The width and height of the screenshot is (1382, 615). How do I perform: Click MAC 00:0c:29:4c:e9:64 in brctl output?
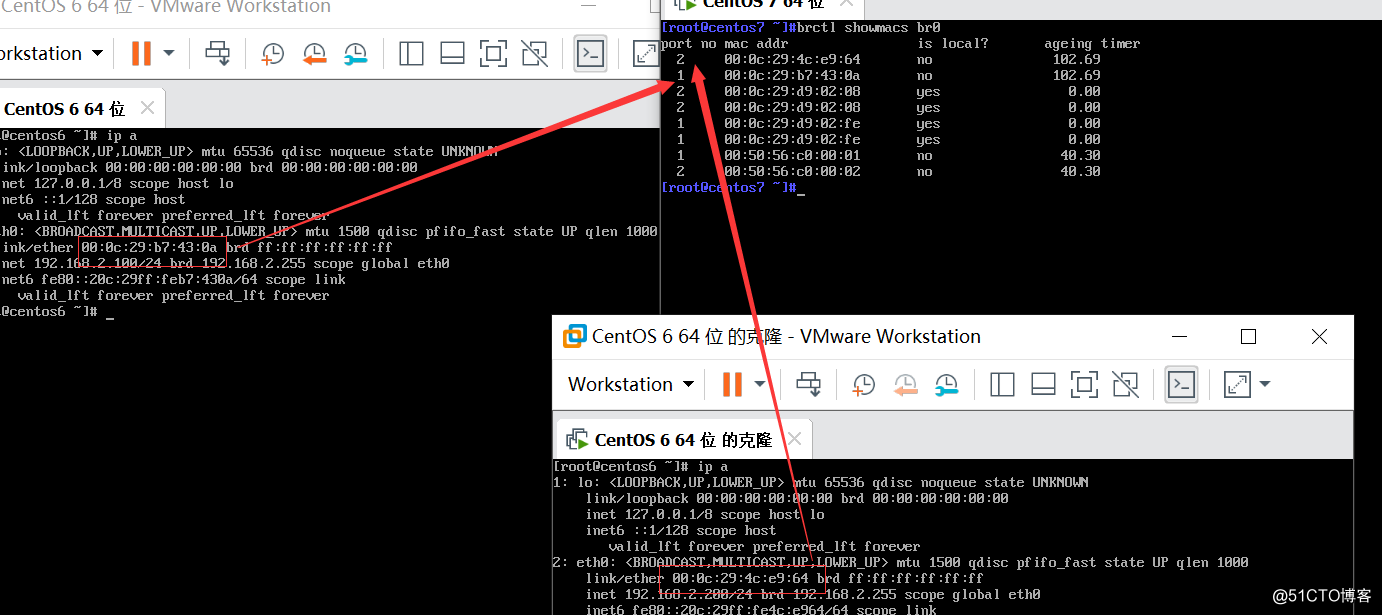792,59
